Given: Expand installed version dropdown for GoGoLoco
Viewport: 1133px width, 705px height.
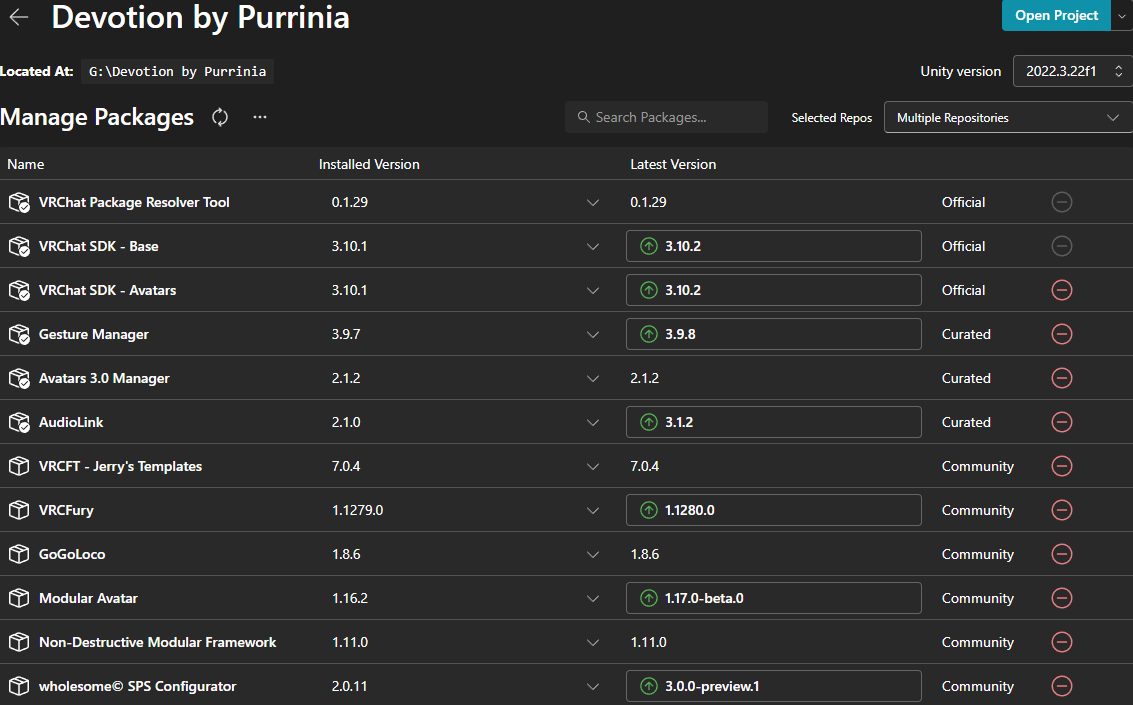Looking at the screenshot, I should 593,555.
